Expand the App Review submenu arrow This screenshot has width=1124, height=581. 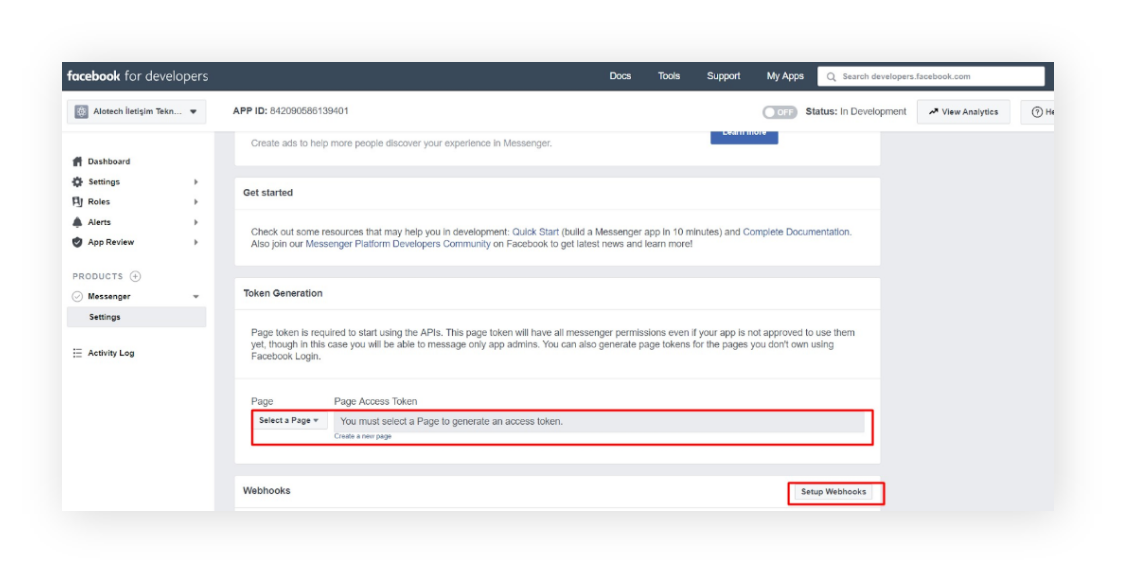(x=196, y=242)
